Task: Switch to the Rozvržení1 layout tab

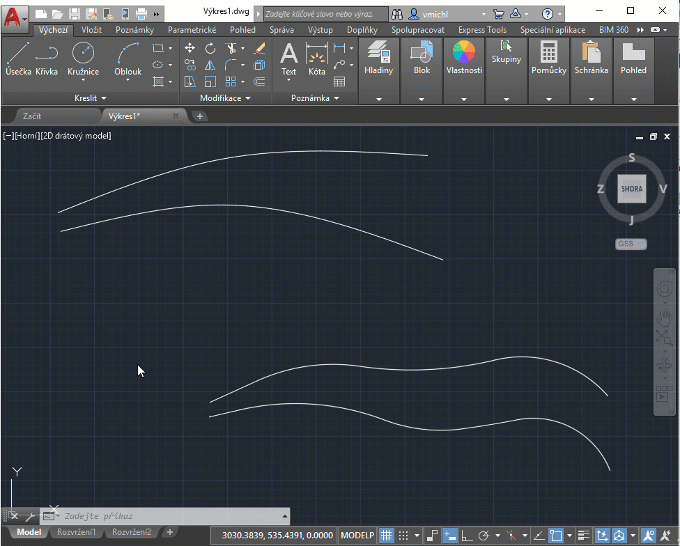Action: [77, 532]
